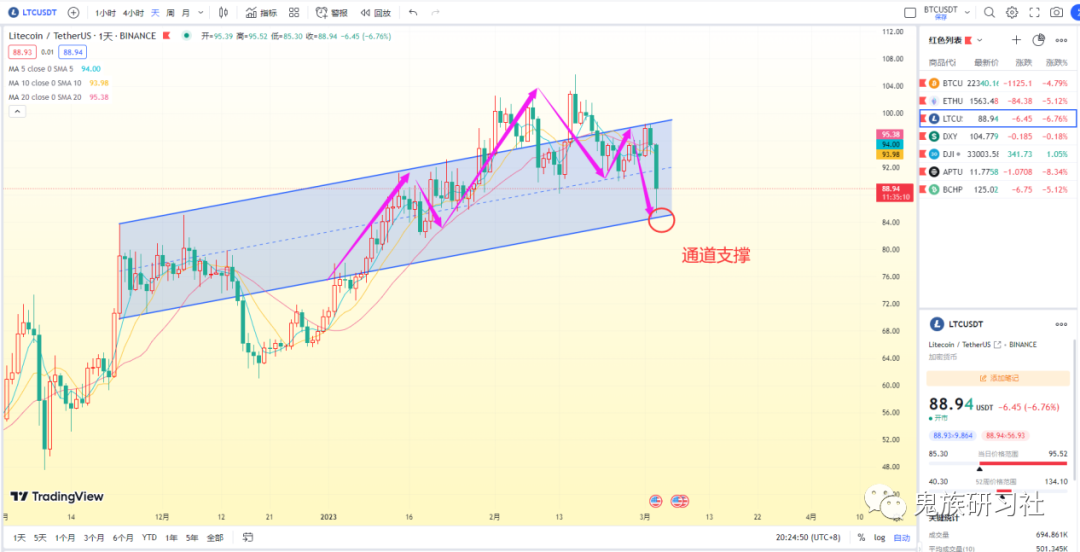The height and width of the screenshot is (552, 1080).
Task: Select the MA 10 indicator legend
Action: point(59,83)
